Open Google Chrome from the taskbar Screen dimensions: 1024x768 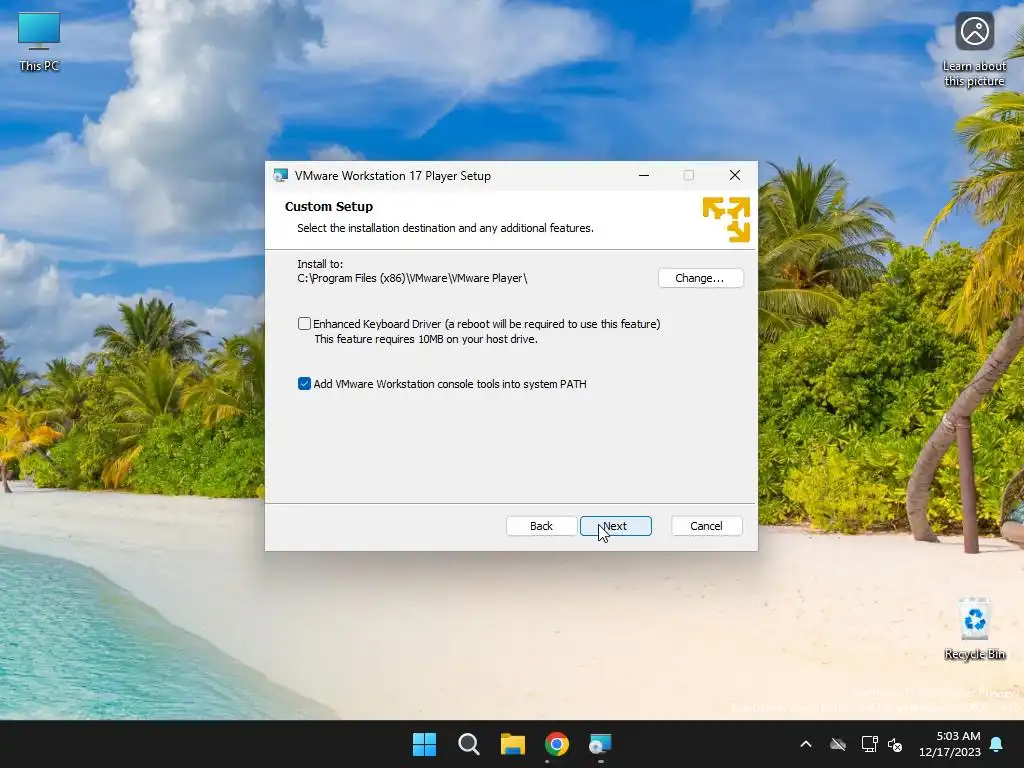pos(557,744)
